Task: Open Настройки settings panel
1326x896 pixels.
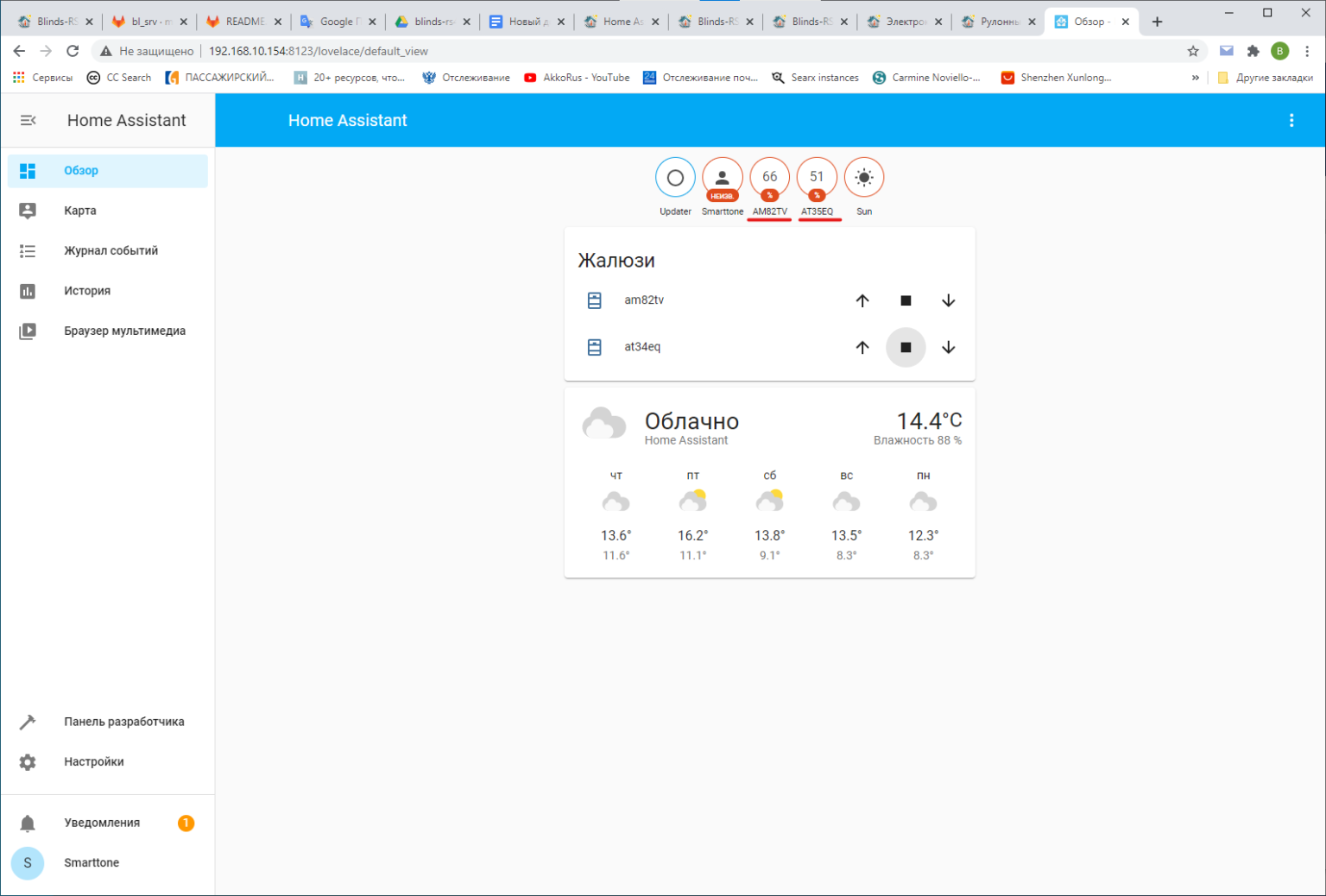Action: [x=108, y=762]
